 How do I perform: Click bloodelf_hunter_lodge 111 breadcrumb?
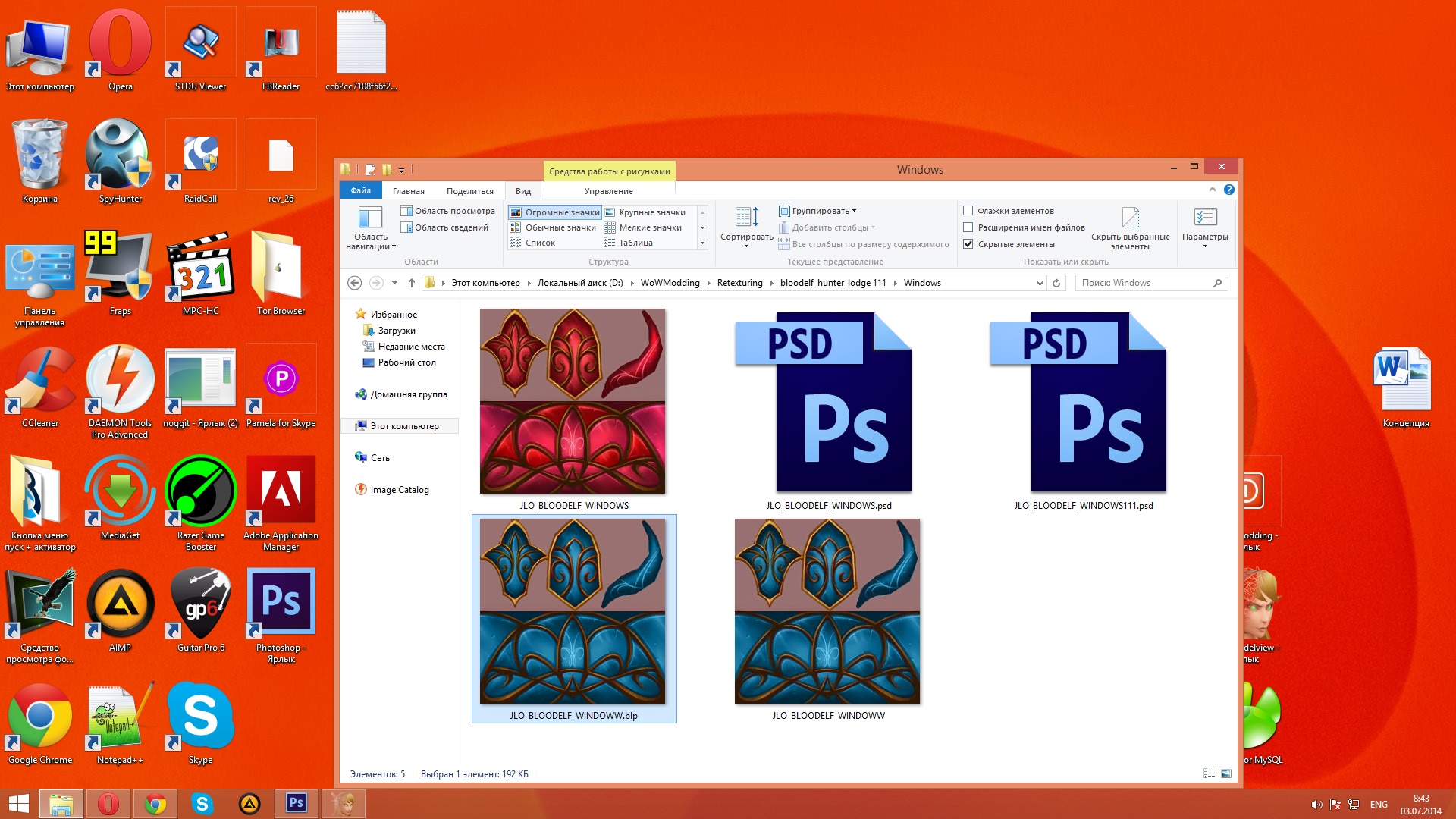(x=833, y=283)
